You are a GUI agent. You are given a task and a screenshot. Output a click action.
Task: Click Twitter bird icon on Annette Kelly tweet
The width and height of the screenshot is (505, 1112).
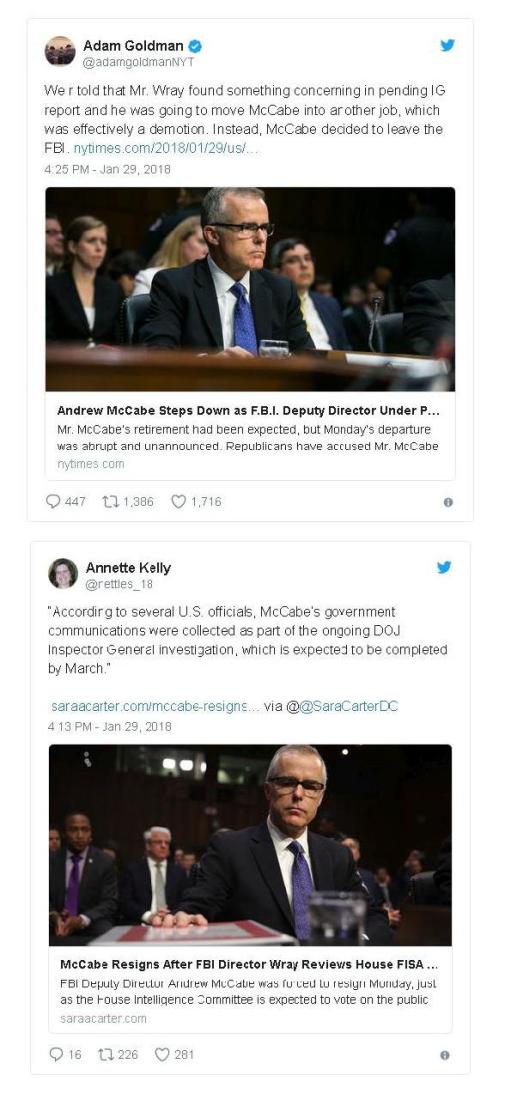444,567
